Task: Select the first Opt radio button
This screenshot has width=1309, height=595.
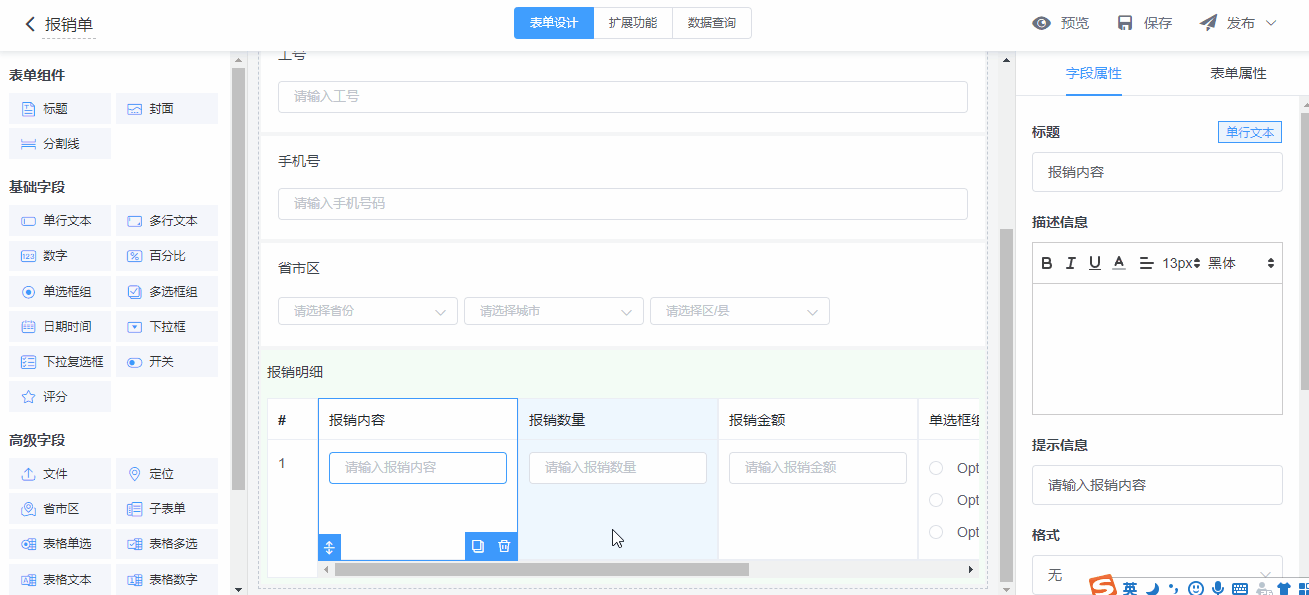Action: [936, 468]
